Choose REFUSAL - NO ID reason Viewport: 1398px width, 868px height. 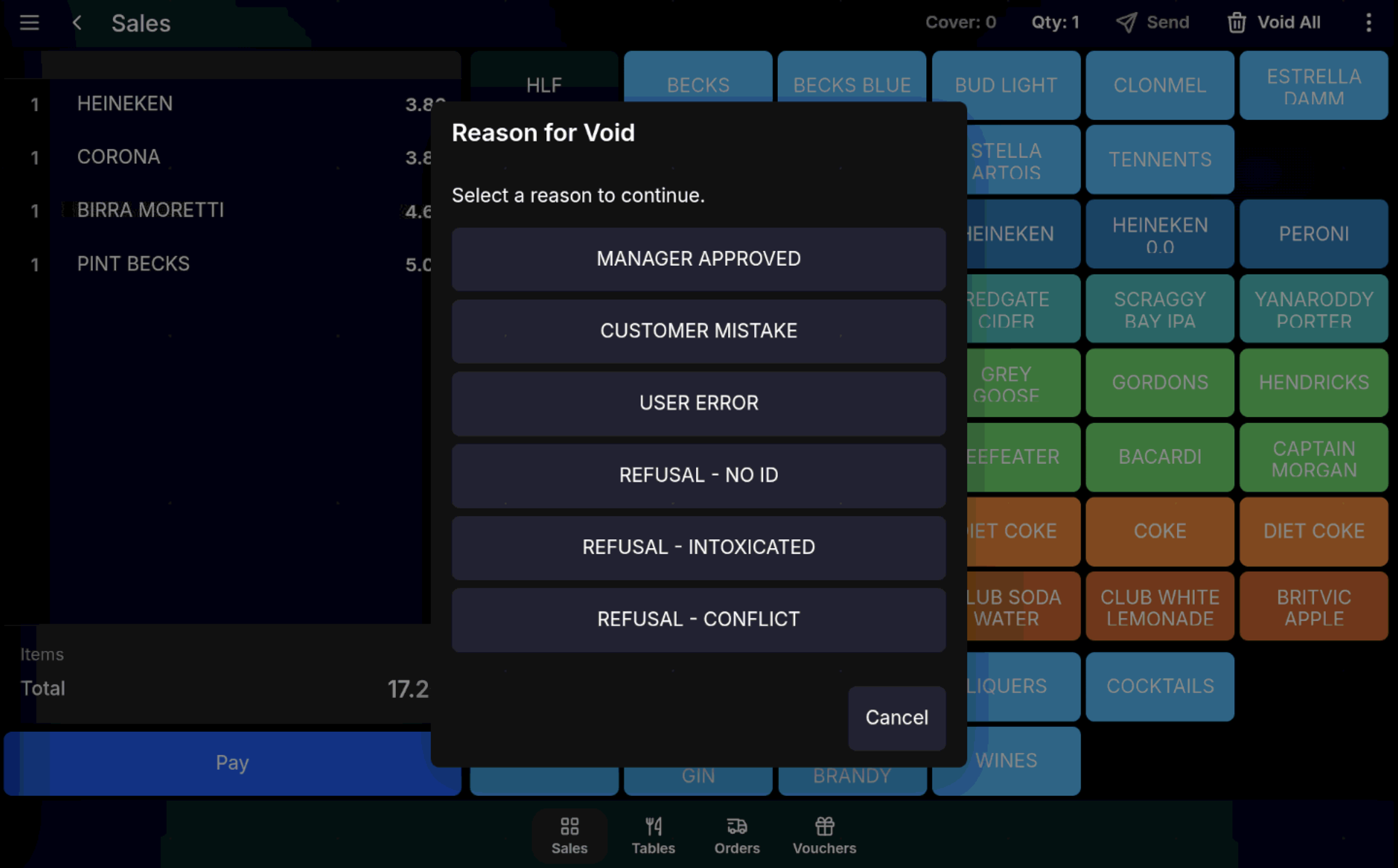click(x=698, y=475)
